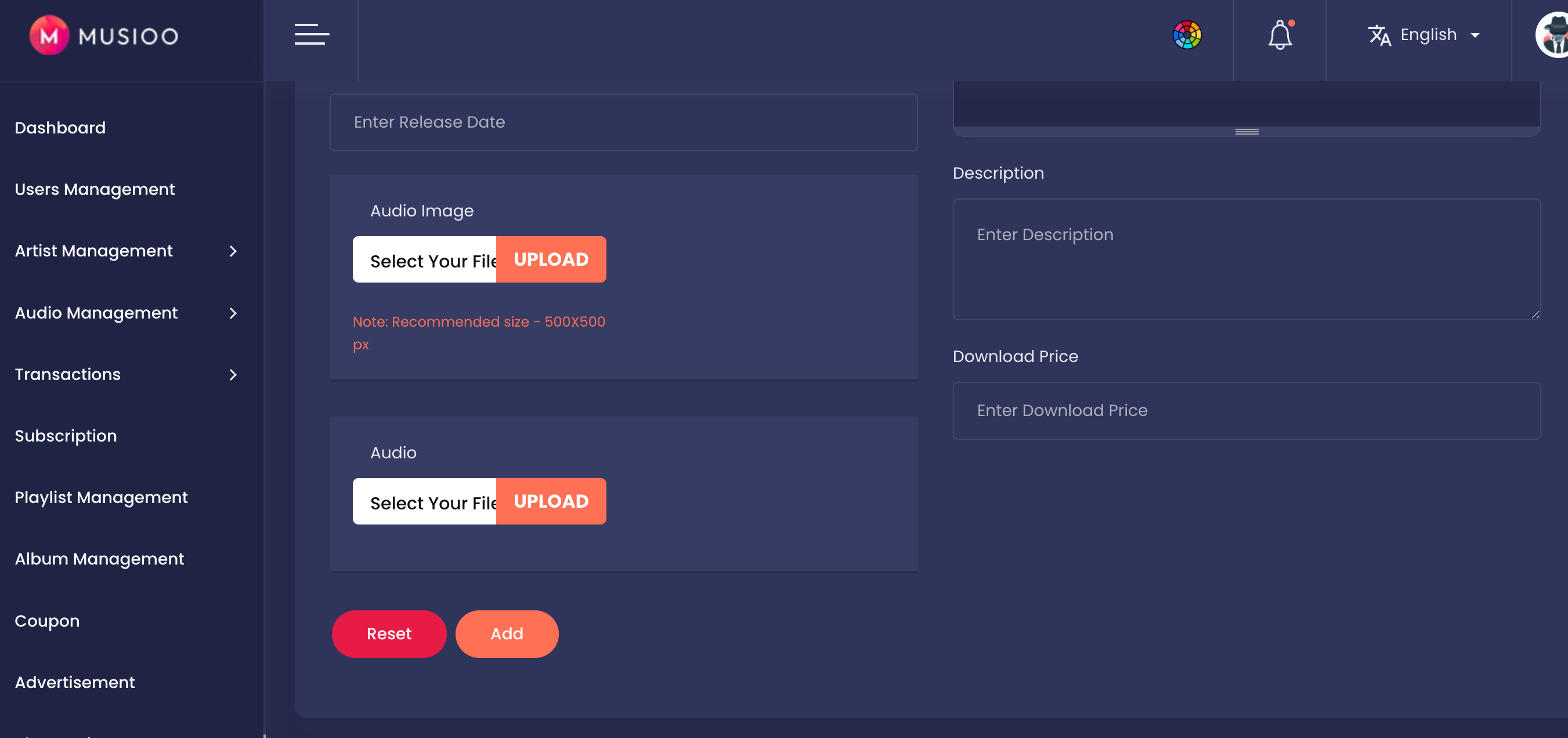1568x738 pixels.
Task: Click UPLOAD for Audio
Action: (x=551, y=501)
